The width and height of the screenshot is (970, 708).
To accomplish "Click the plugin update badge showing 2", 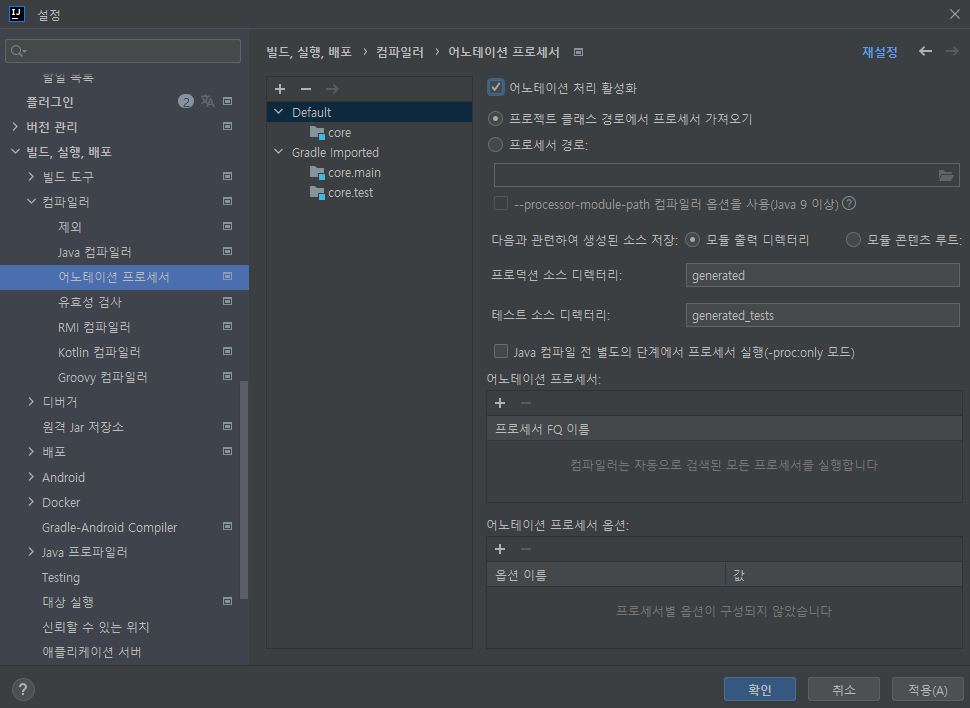I will (x=186, y=101).
